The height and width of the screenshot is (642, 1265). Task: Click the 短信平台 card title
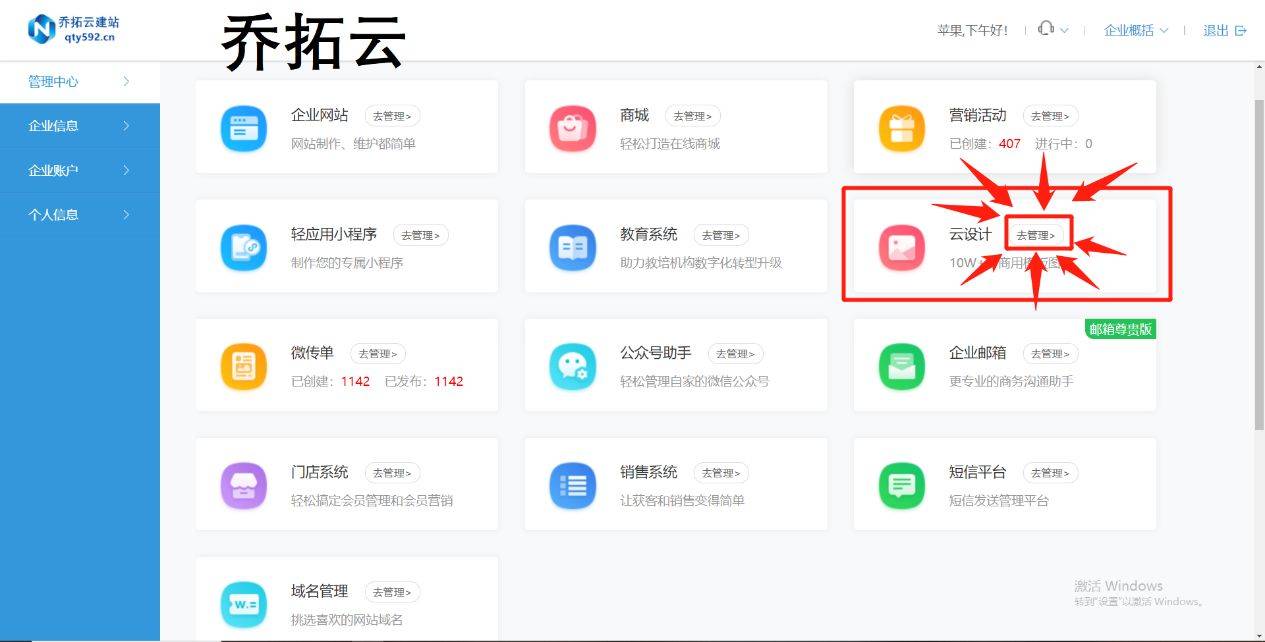point(978,471)
